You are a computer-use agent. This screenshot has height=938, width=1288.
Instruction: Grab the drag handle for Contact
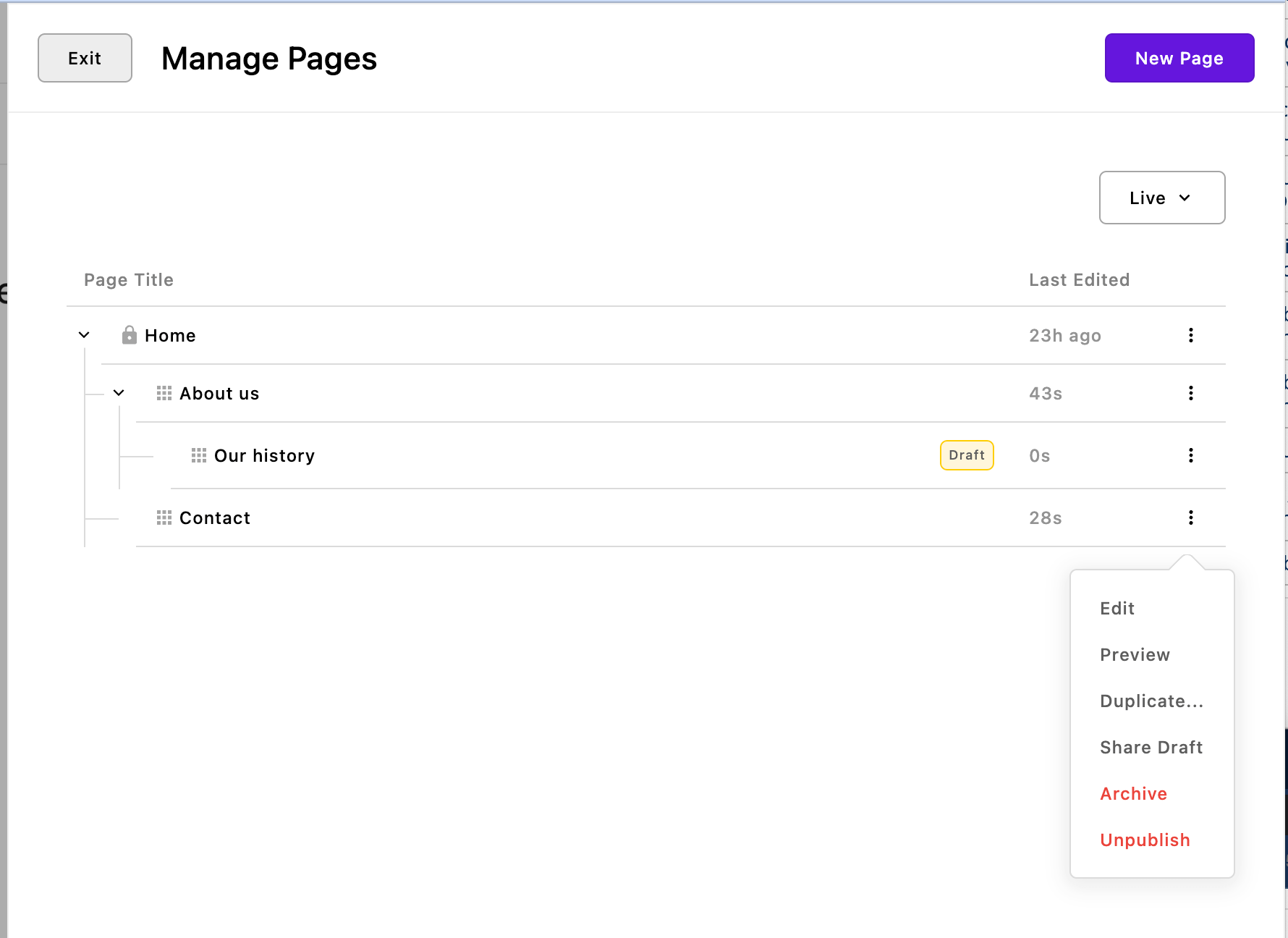pyautogui.click(x=164, y=517)
